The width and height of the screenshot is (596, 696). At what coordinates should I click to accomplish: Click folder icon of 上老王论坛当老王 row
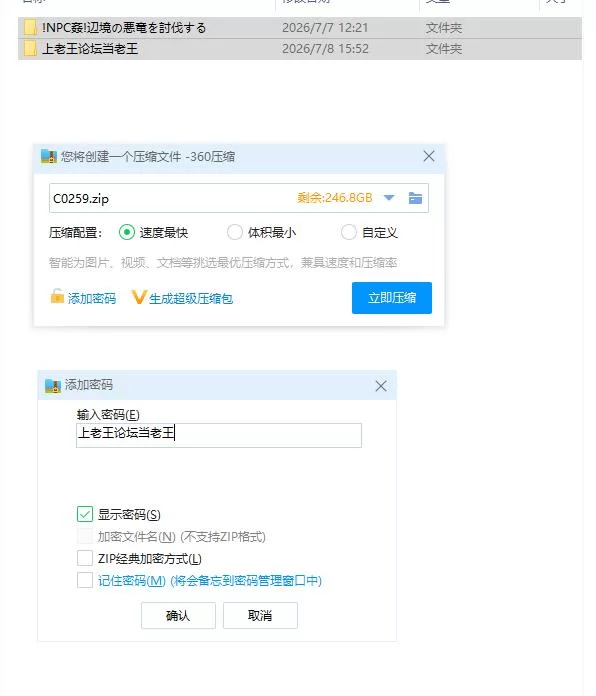point(30,48)
